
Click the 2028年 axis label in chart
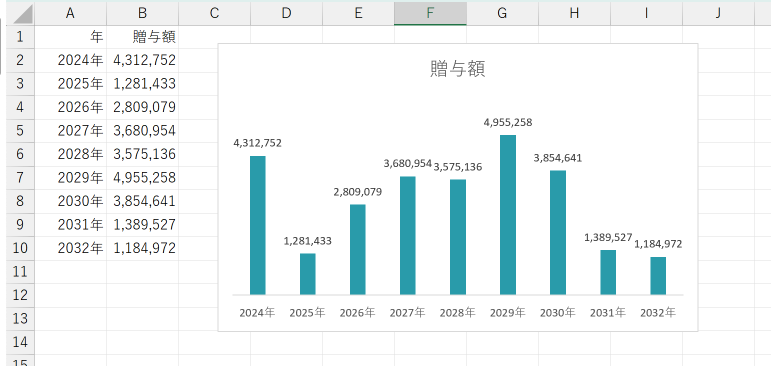[x=458, y=313]
